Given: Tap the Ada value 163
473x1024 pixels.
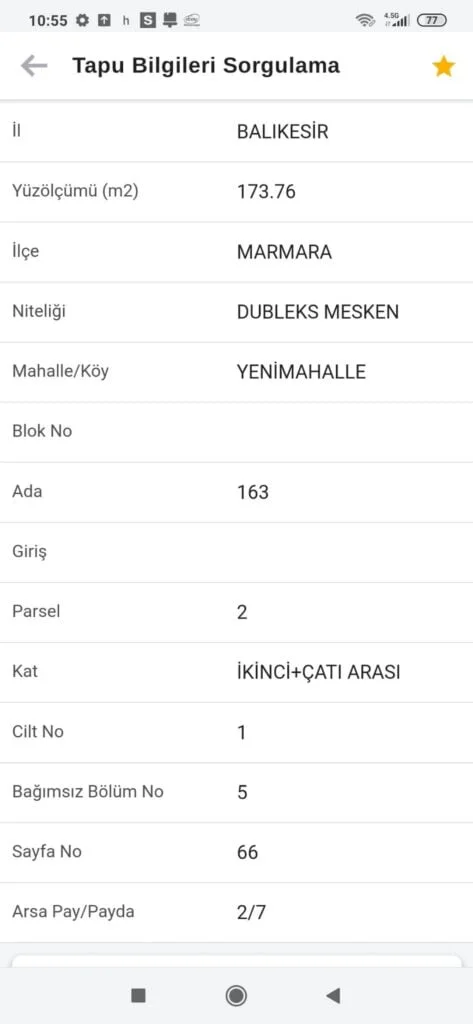Looking at the screenshot, I should pyautogui.click(x=253, y=492).
